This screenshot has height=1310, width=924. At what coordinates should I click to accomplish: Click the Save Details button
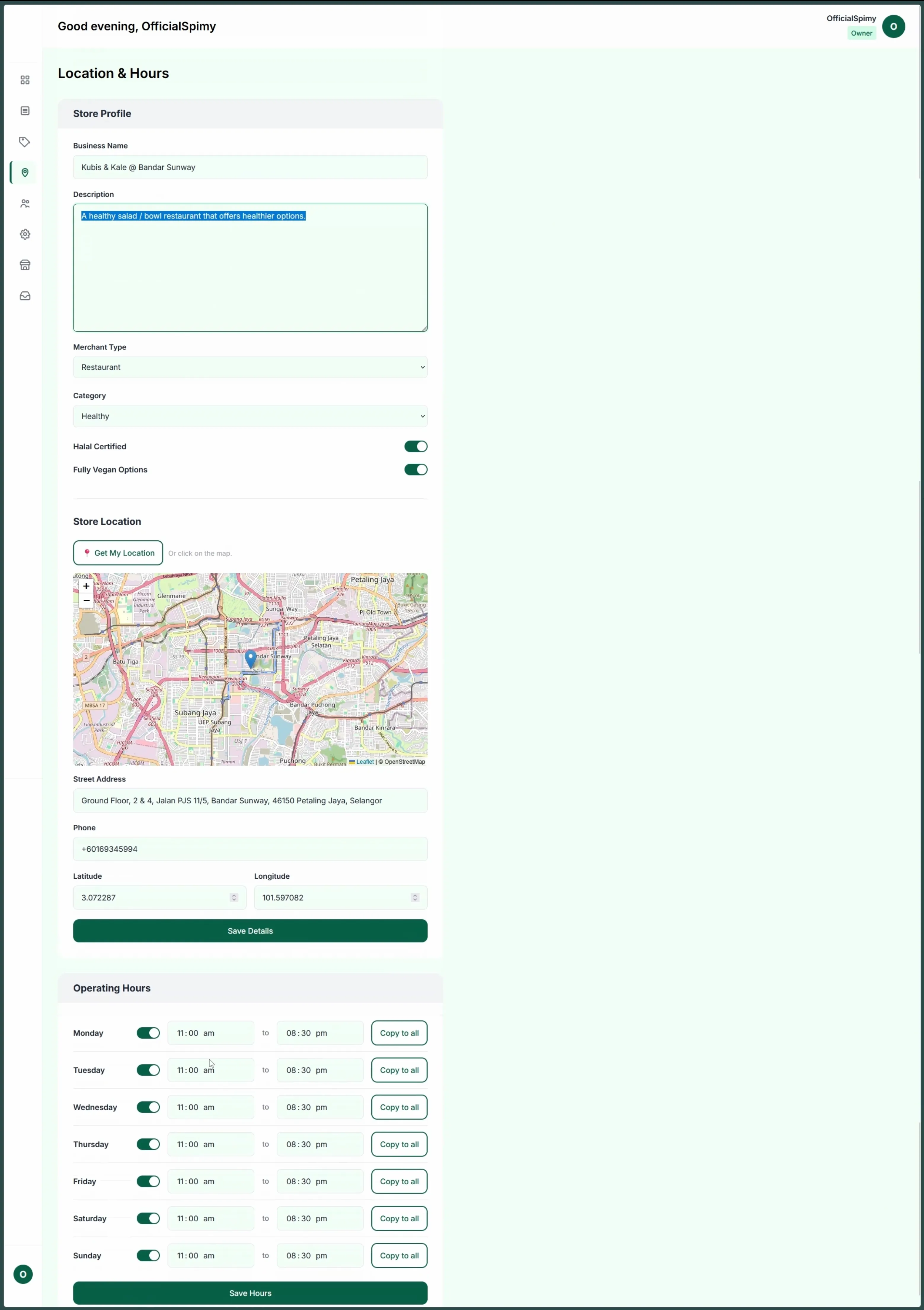(250, 931)
